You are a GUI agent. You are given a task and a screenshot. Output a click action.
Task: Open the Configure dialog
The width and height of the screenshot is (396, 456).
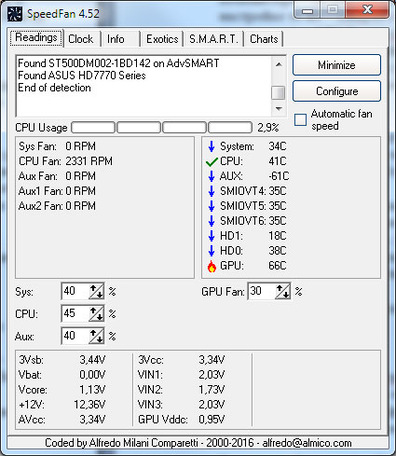[x=337, y=91]
